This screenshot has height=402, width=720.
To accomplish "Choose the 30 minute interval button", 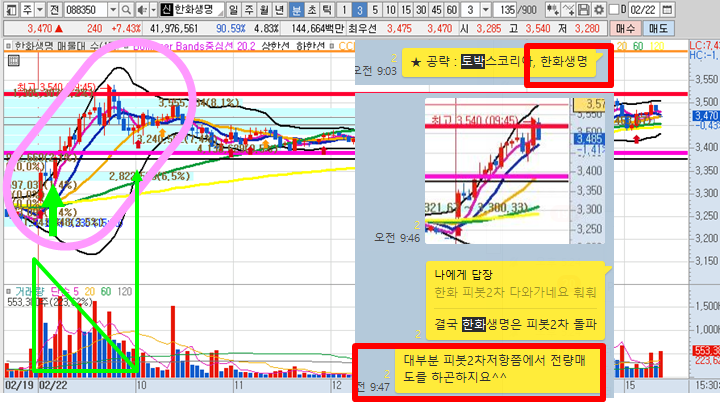I will [x=421, y=10].
